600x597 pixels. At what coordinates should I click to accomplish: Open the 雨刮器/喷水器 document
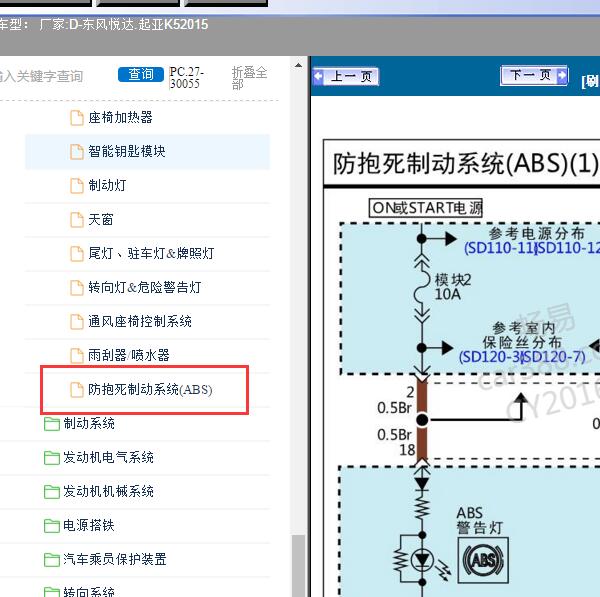coord(129,355)
